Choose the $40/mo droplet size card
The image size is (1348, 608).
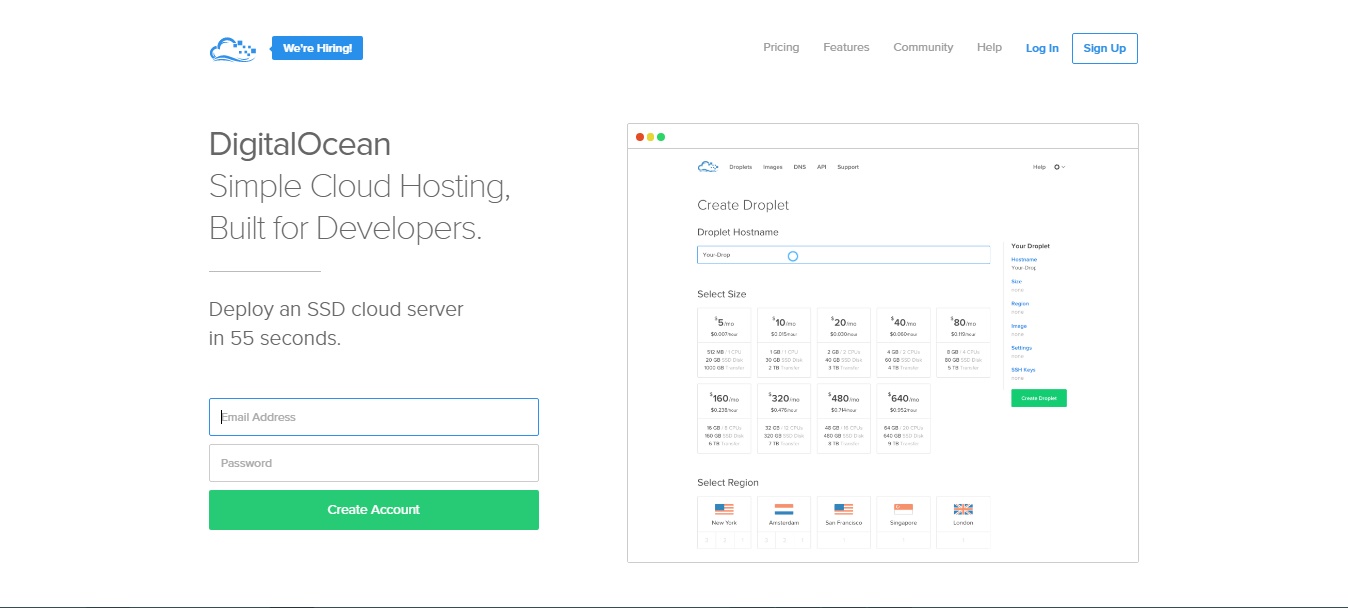[904, 343]
